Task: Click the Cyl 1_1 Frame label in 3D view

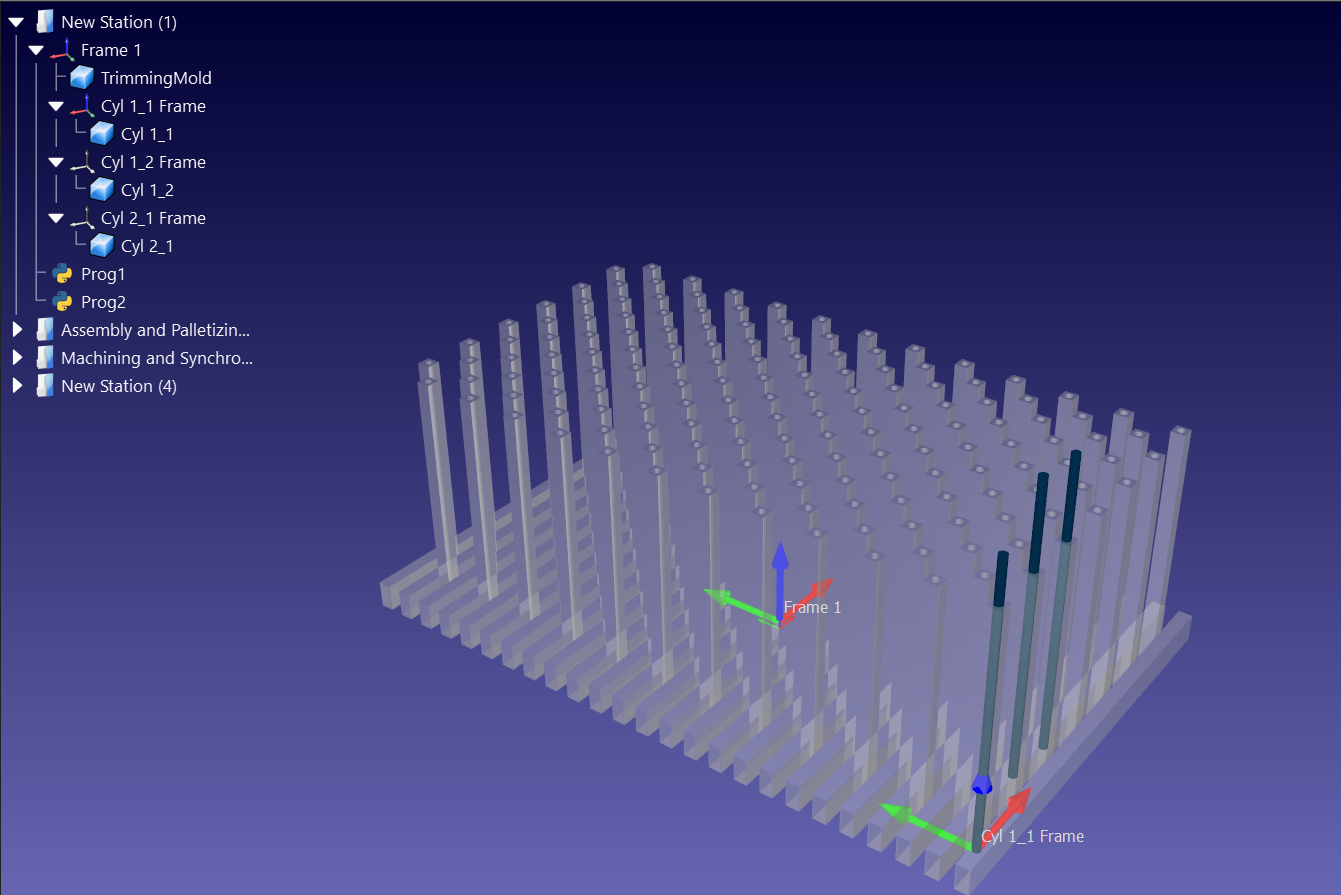Action: point(1033,836)
